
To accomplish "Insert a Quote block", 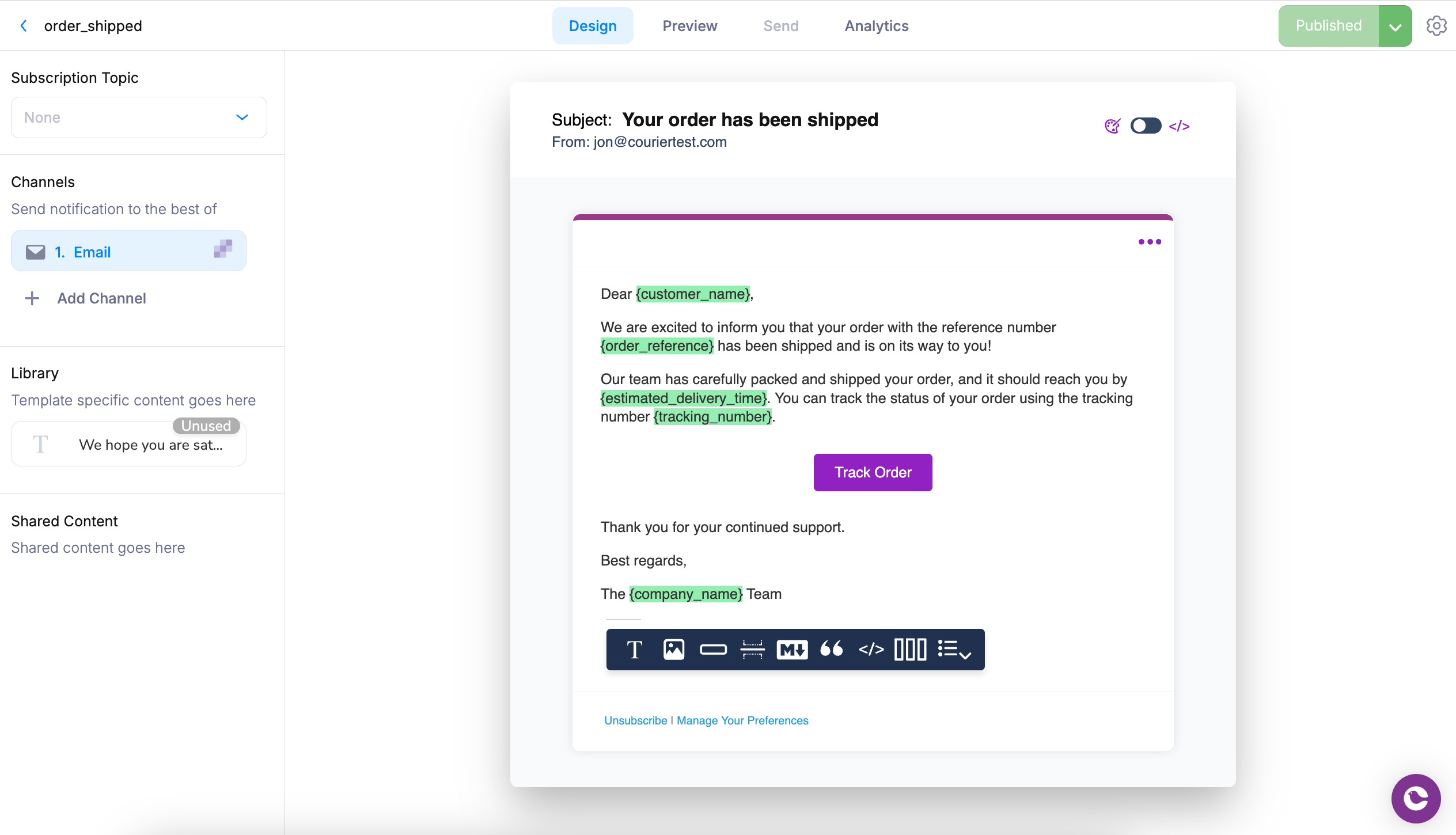I will (x=832, y=650).
